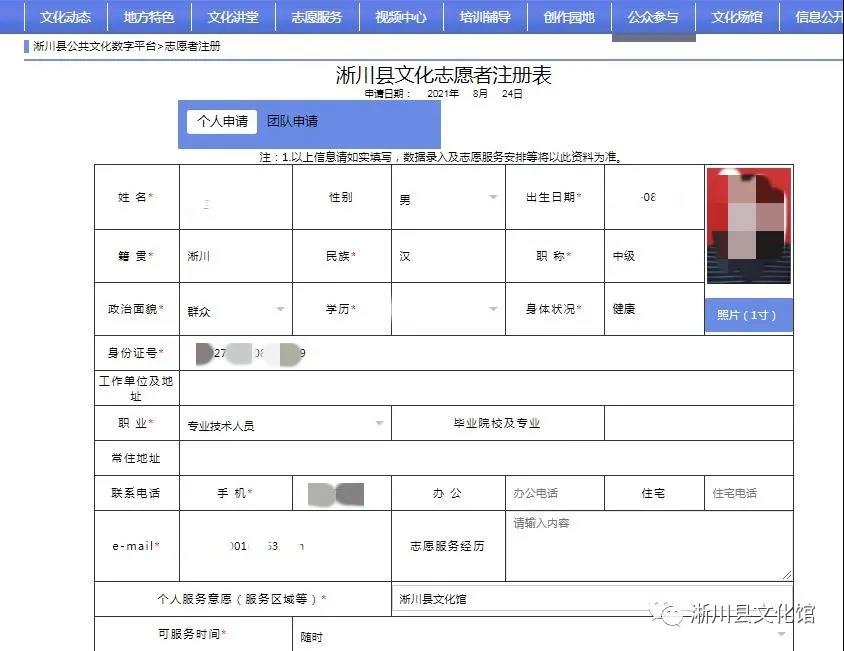This screenshot has width=844, height=651.
Task: Open 信息公开 navigation item
Action: point(812,17)
